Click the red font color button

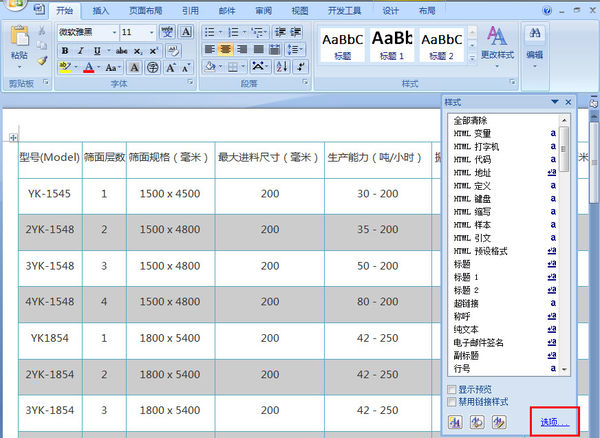pyautogui.click(x=88, y=68)
